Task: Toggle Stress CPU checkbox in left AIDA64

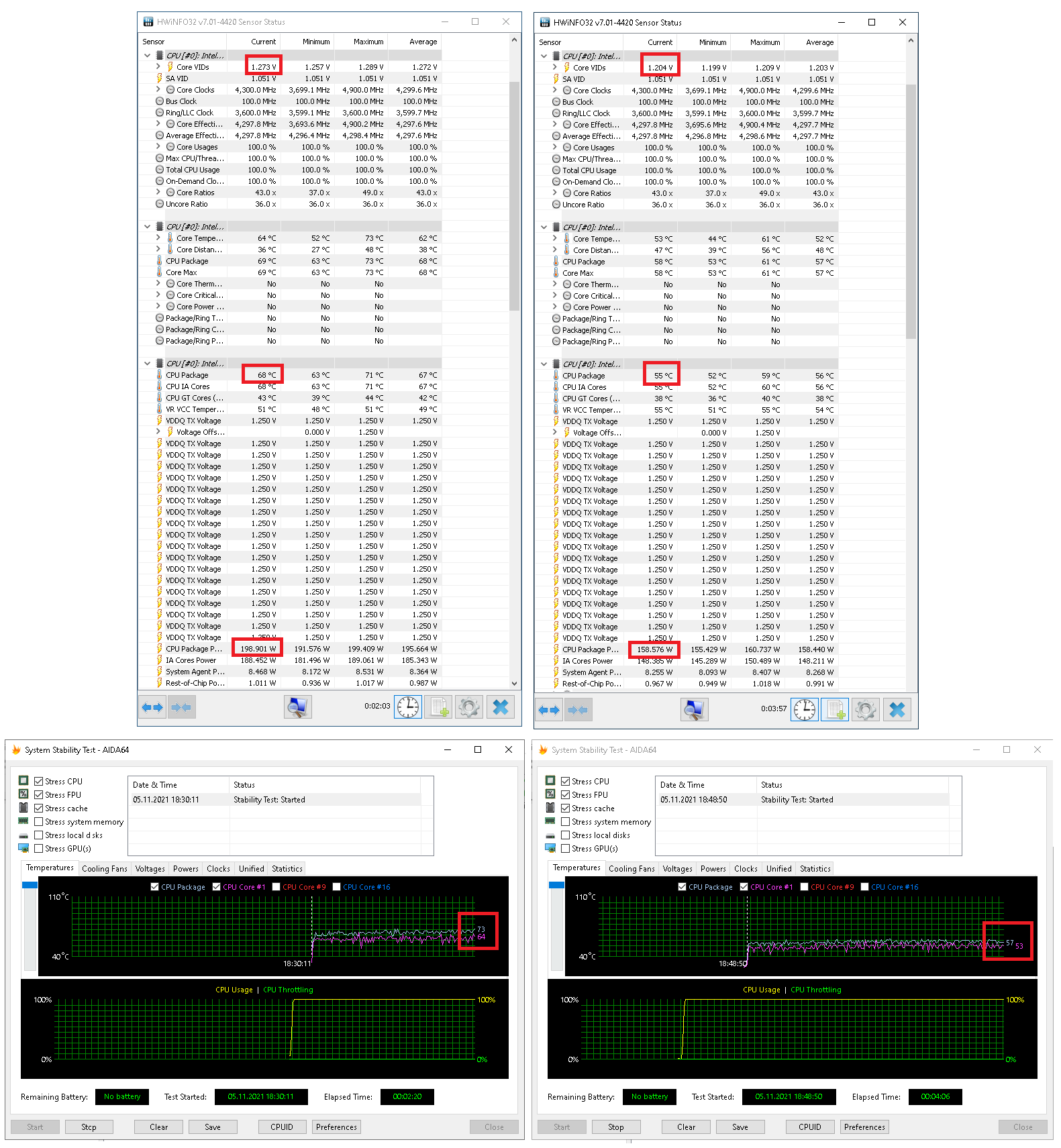Action: [39, 782]
